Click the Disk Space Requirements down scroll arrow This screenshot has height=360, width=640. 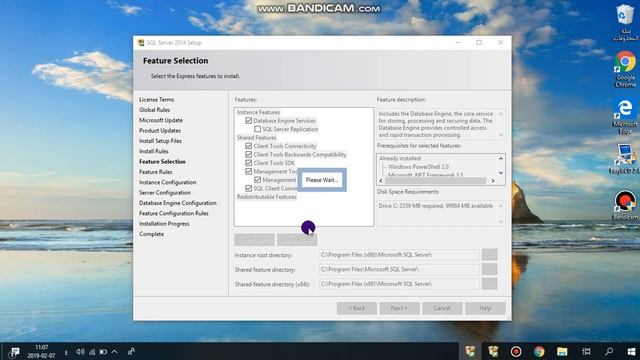coord(501,222)
